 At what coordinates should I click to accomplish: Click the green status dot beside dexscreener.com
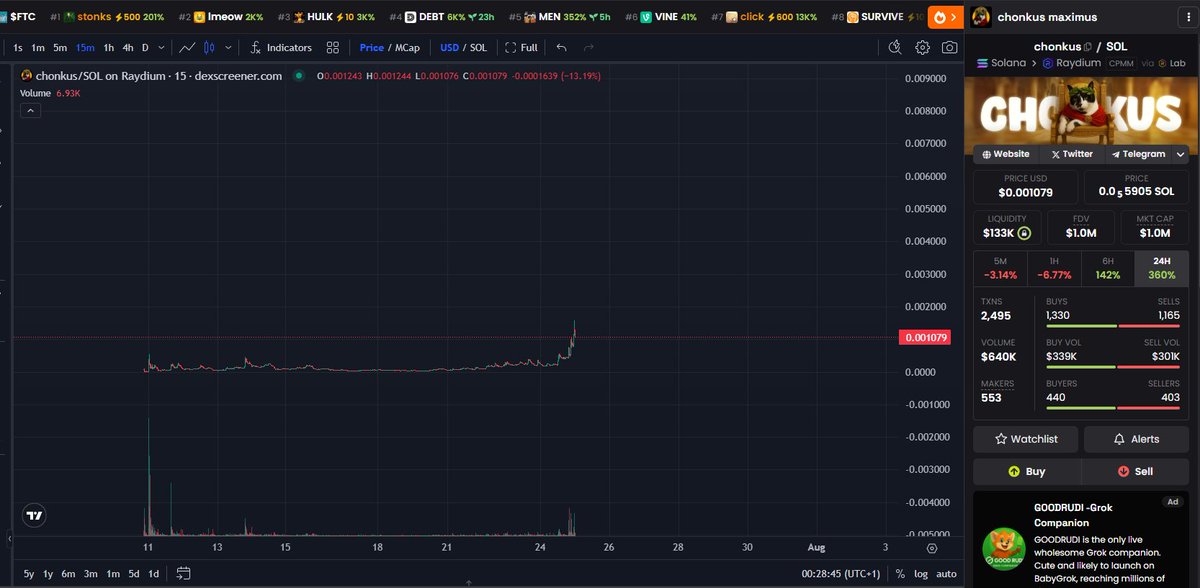[299, 76]
